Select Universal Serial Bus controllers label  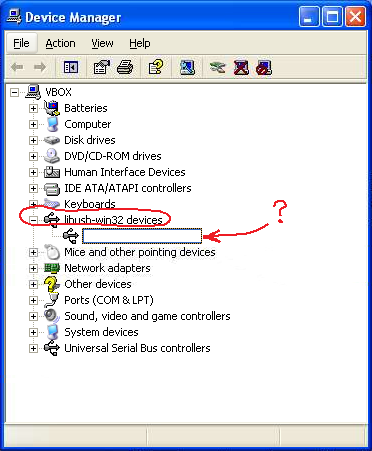point(137,348)
